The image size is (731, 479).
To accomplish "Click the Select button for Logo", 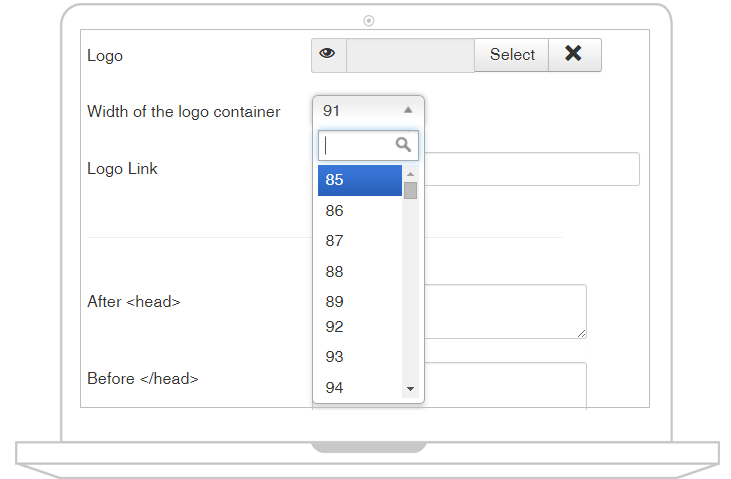I will click(511, 55).
